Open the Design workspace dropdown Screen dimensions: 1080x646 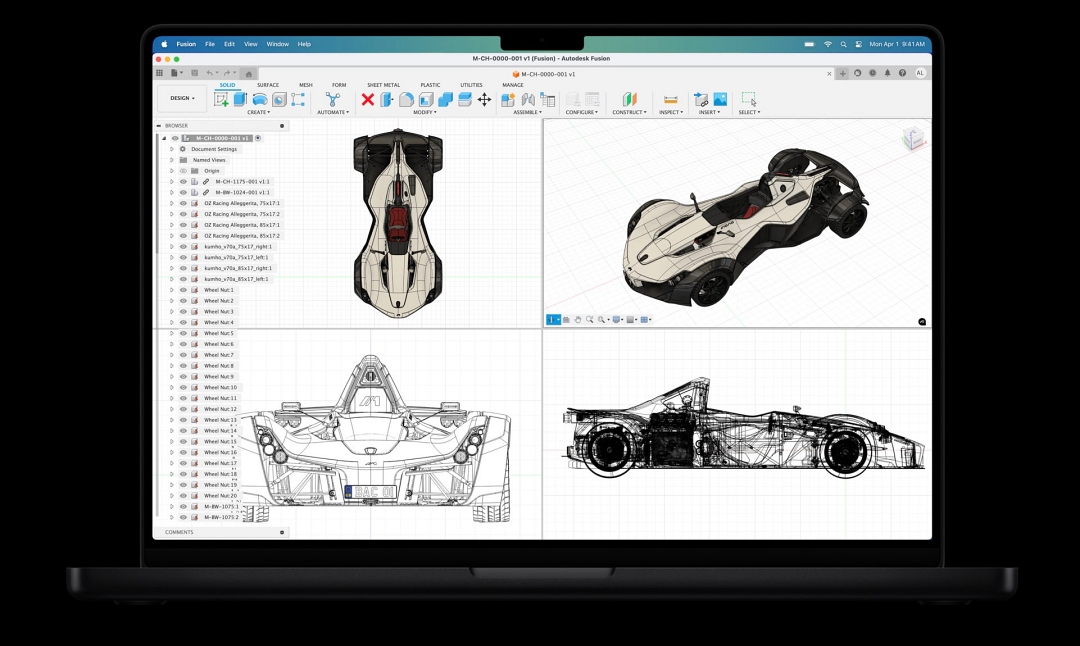click(183, 98)
